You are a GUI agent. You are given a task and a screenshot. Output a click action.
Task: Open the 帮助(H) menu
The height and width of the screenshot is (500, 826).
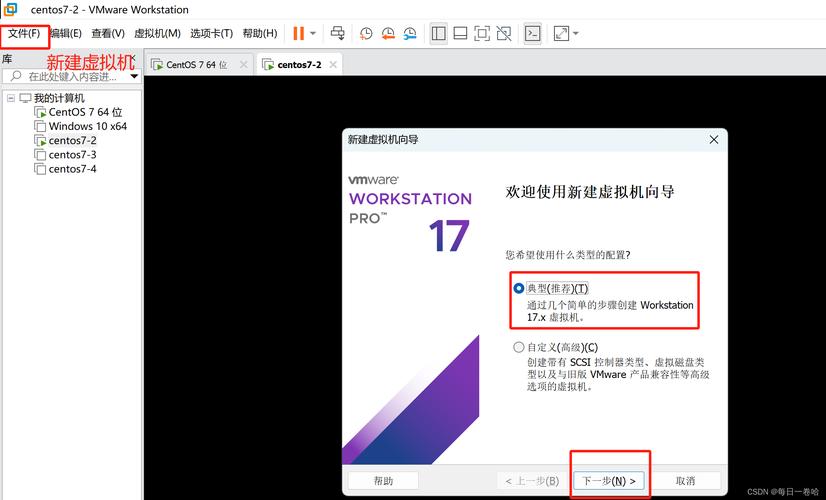pyautogui.click(x=260, y=34)
